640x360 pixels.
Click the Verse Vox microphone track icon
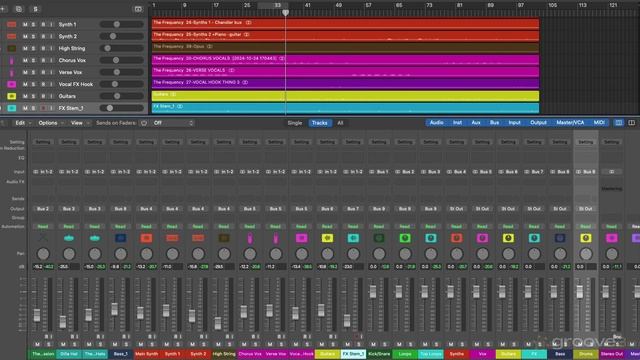tap(11, 72)
